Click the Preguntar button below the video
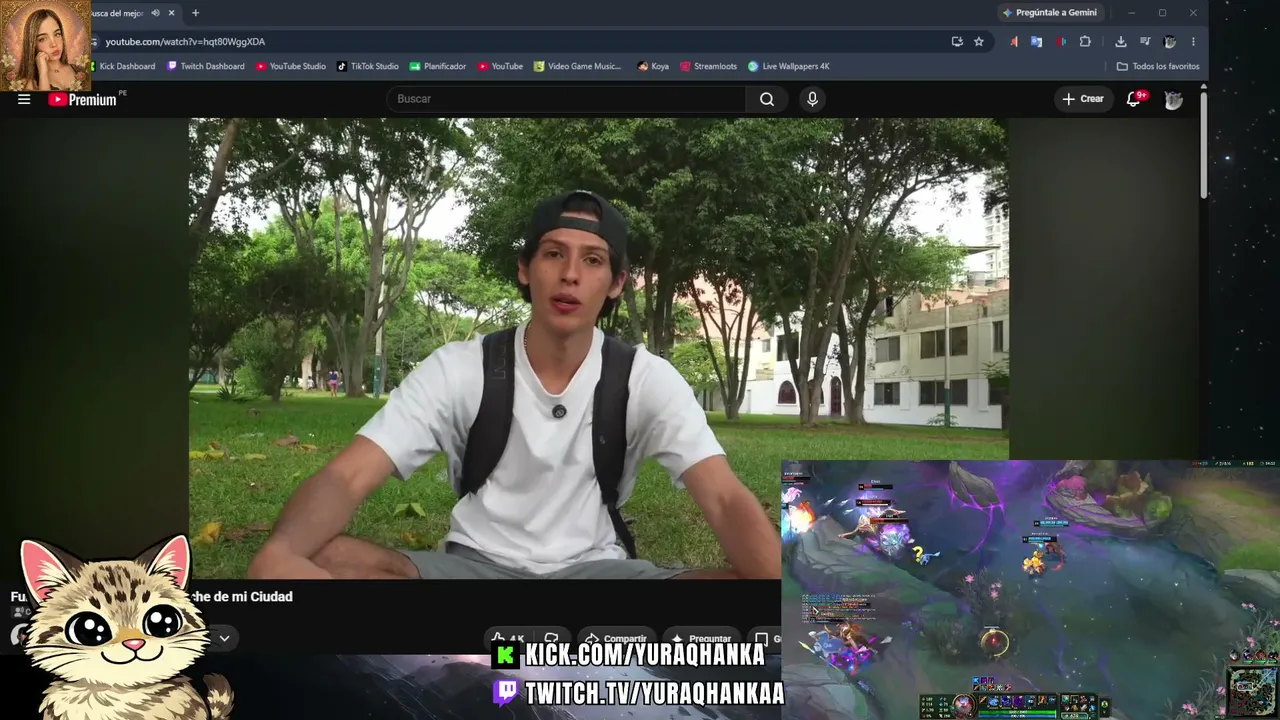This screenshot has width=1280, height=720. coord(701,639)
